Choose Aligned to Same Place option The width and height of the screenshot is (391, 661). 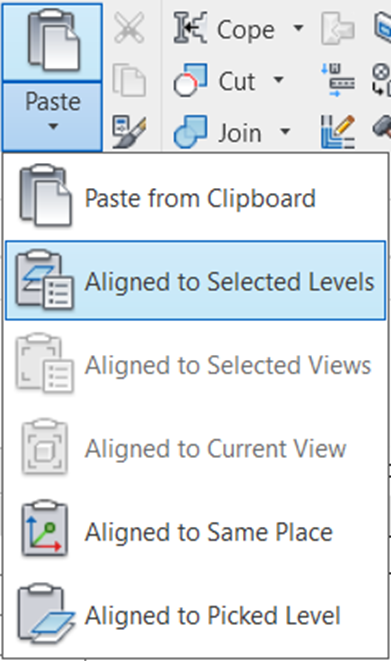click(196, 531)
